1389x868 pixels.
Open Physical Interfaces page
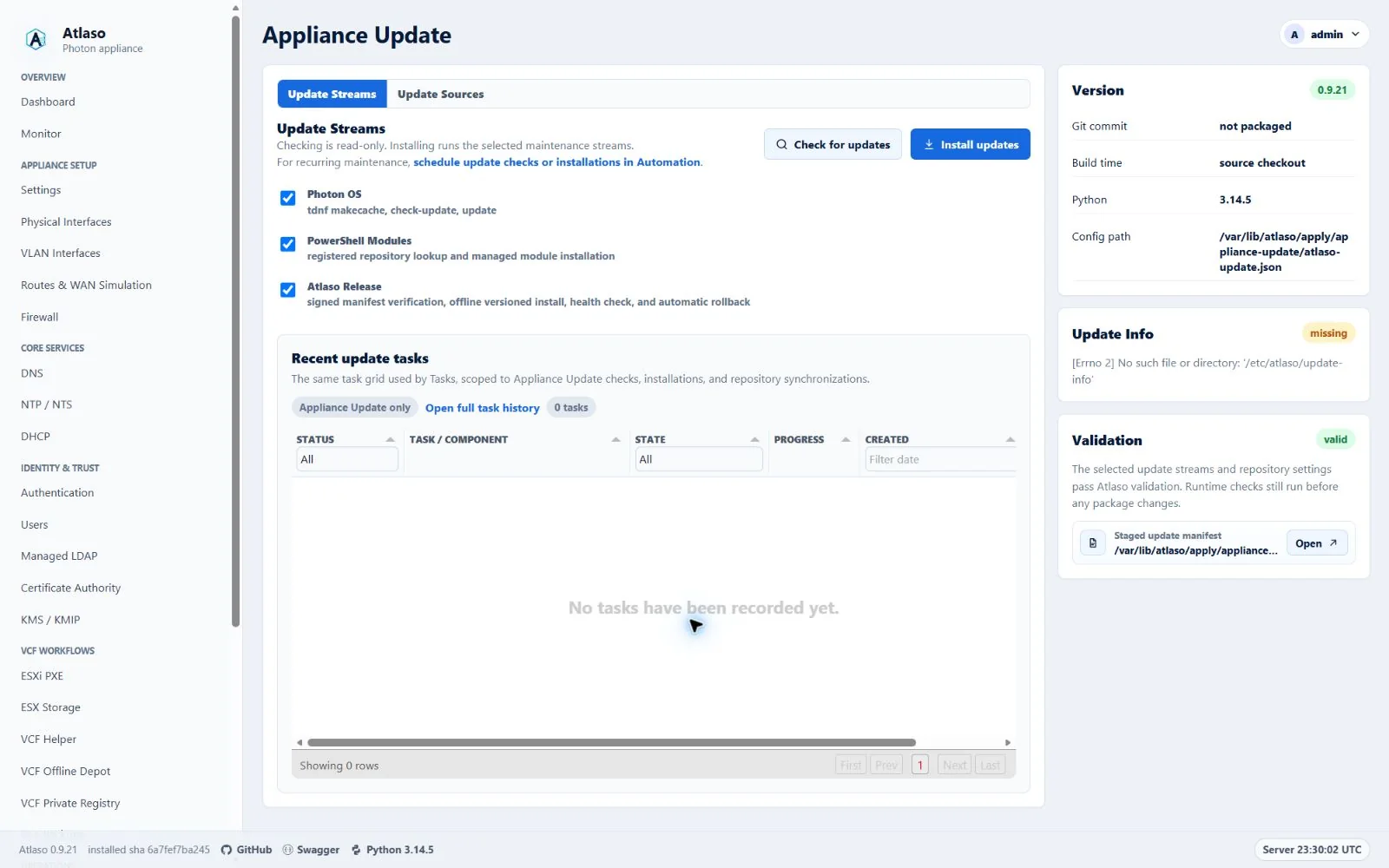66,222
